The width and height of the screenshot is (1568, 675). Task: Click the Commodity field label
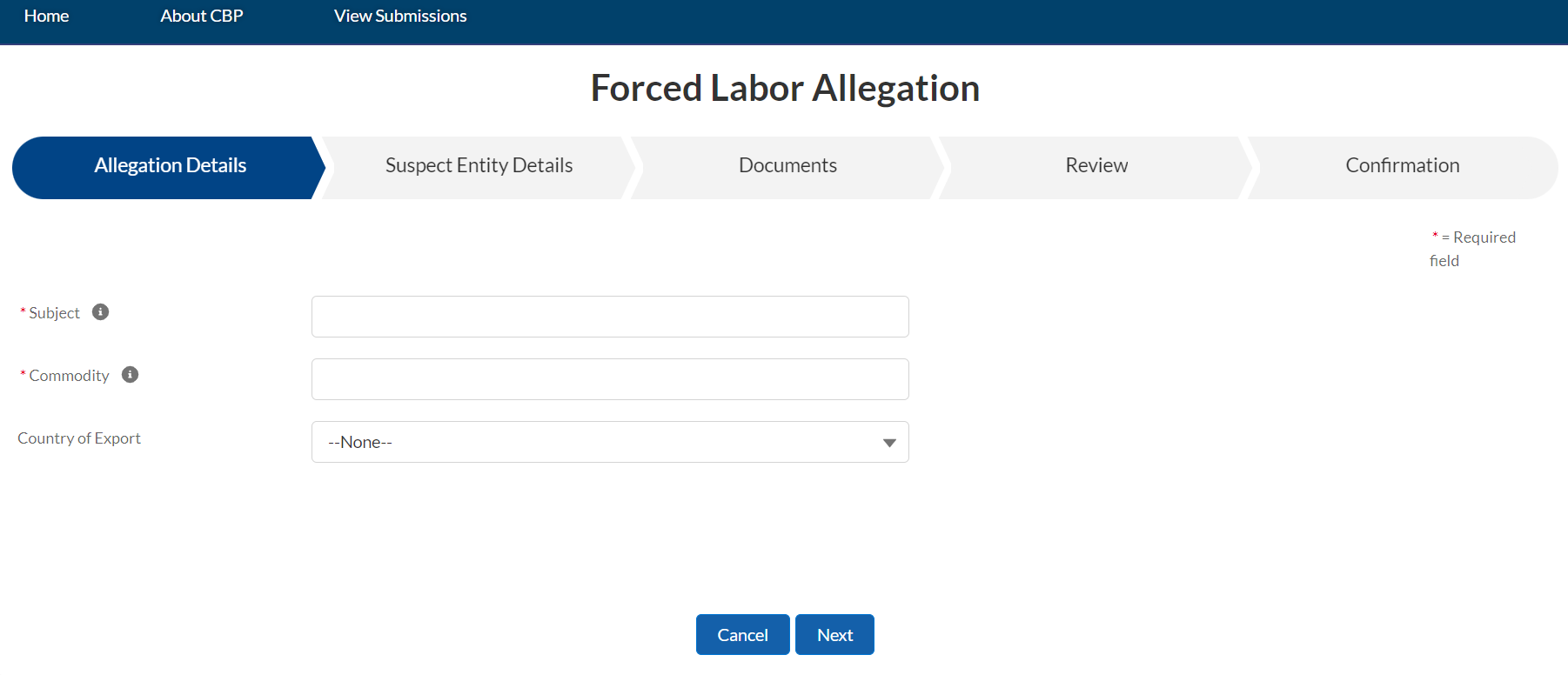coord(69,376)
